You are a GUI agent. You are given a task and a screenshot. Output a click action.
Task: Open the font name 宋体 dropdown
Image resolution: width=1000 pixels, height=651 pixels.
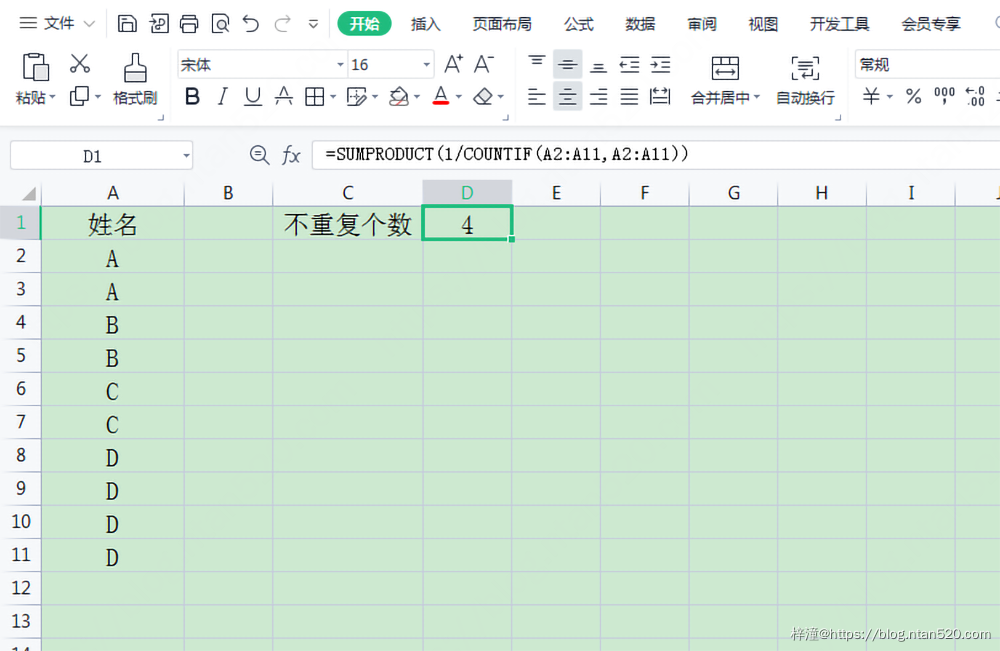pos(340,65)
